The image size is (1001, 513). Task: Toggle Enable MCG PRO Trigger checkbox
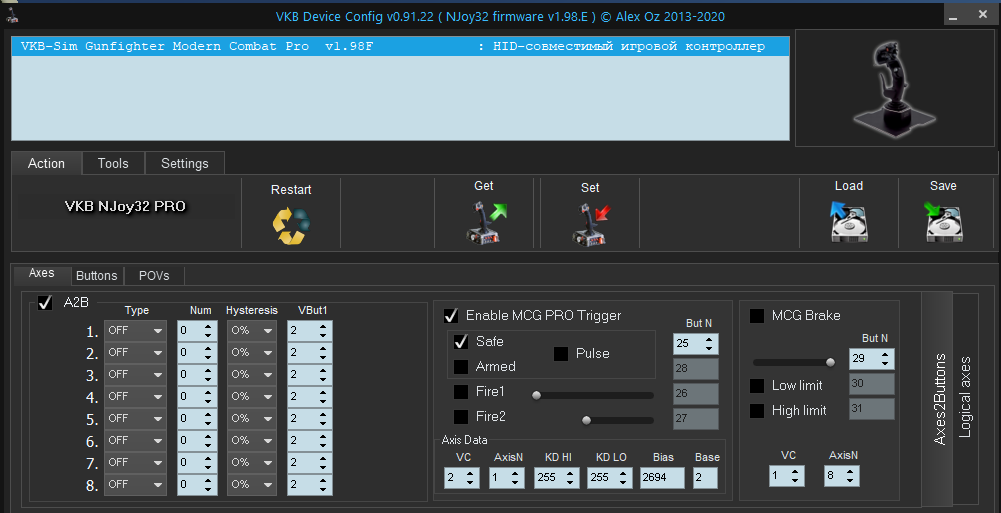coord(451,316)
